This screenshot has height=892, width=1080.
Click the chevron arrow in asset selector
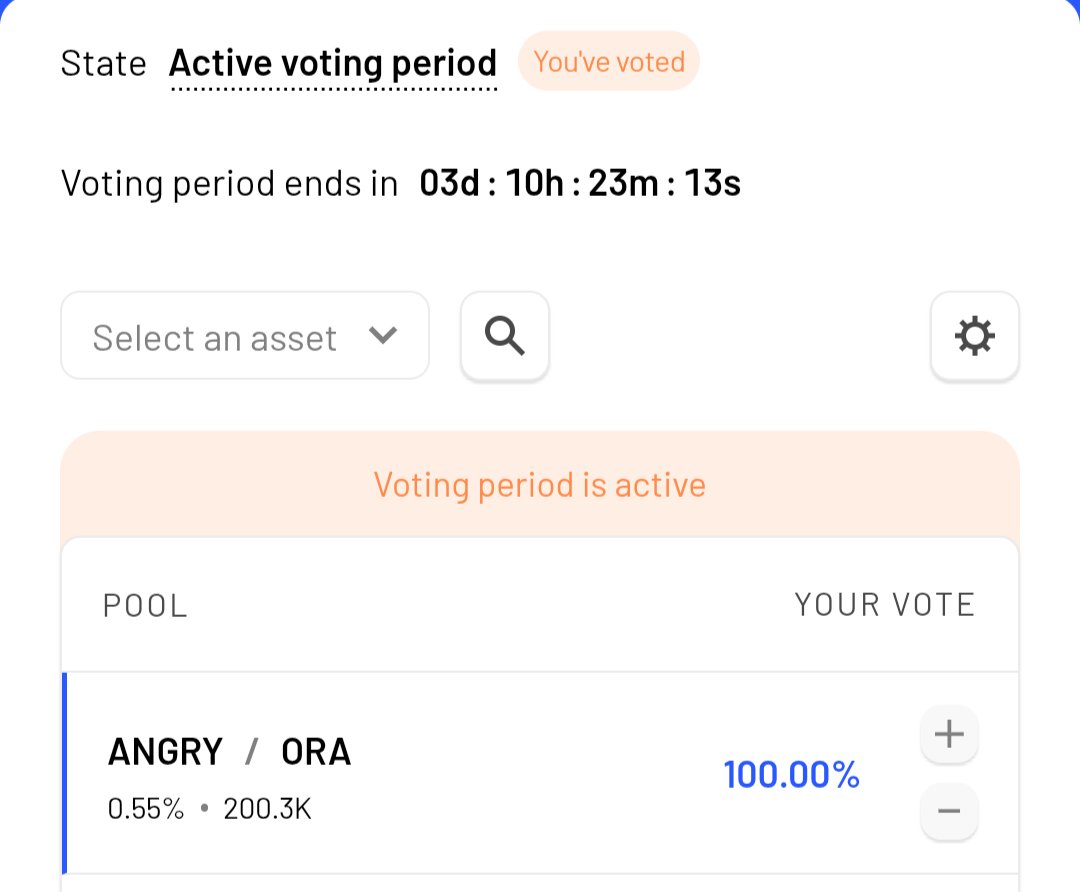coord(383,336)
